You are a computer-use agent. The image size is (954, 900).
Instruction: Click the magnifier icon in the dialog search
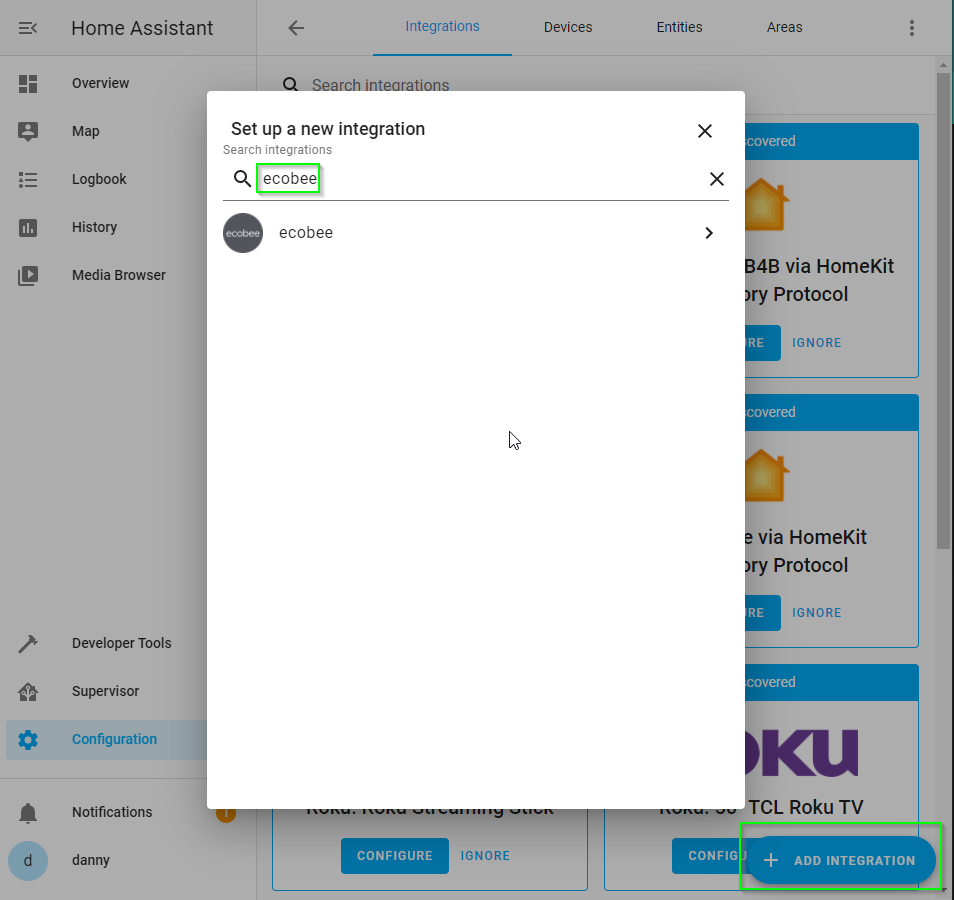pyautogui.click(x=242, y=179)
